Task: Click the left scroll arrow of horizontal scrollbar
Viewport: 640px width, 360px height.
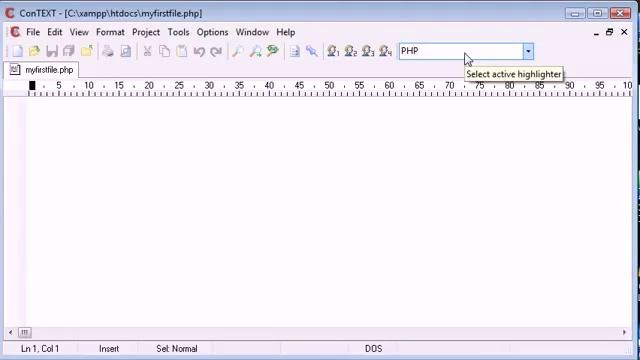Action: (x=11, y=333)
